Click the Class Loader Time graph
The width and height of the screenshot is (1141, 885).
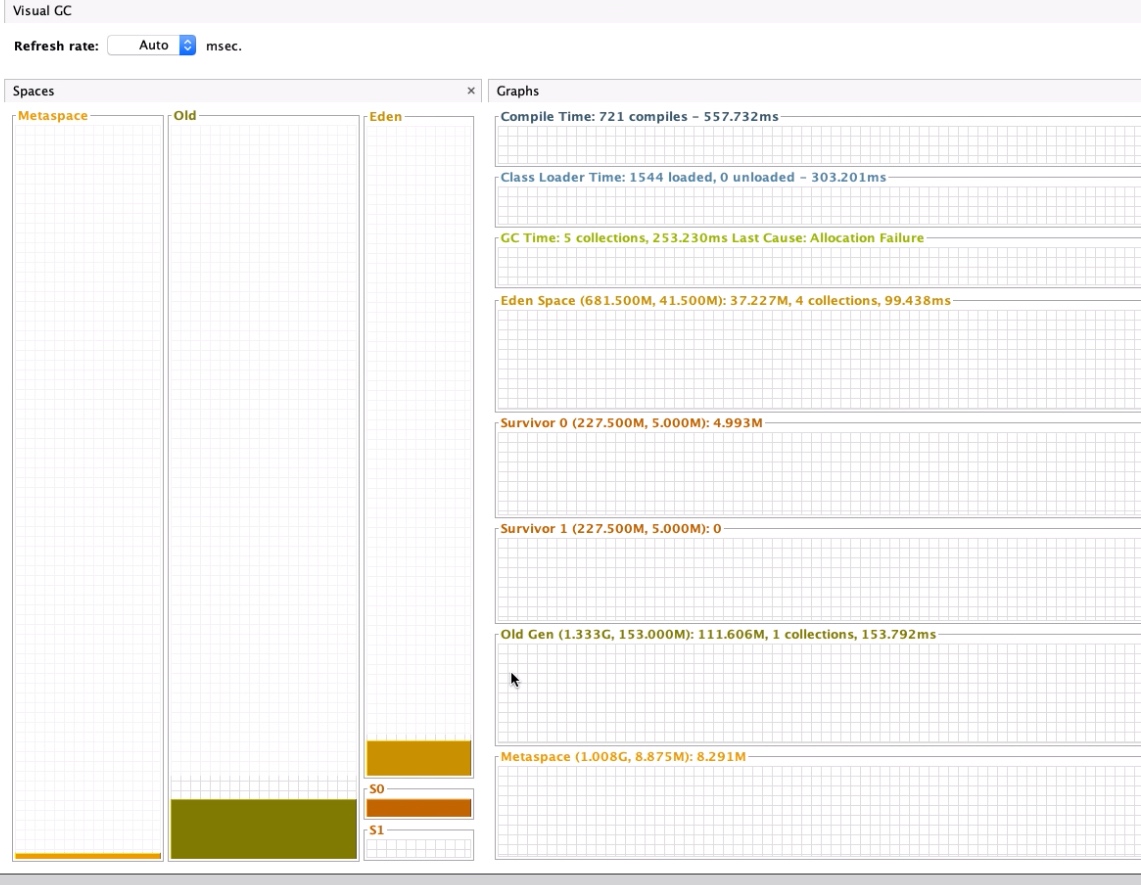816,206
